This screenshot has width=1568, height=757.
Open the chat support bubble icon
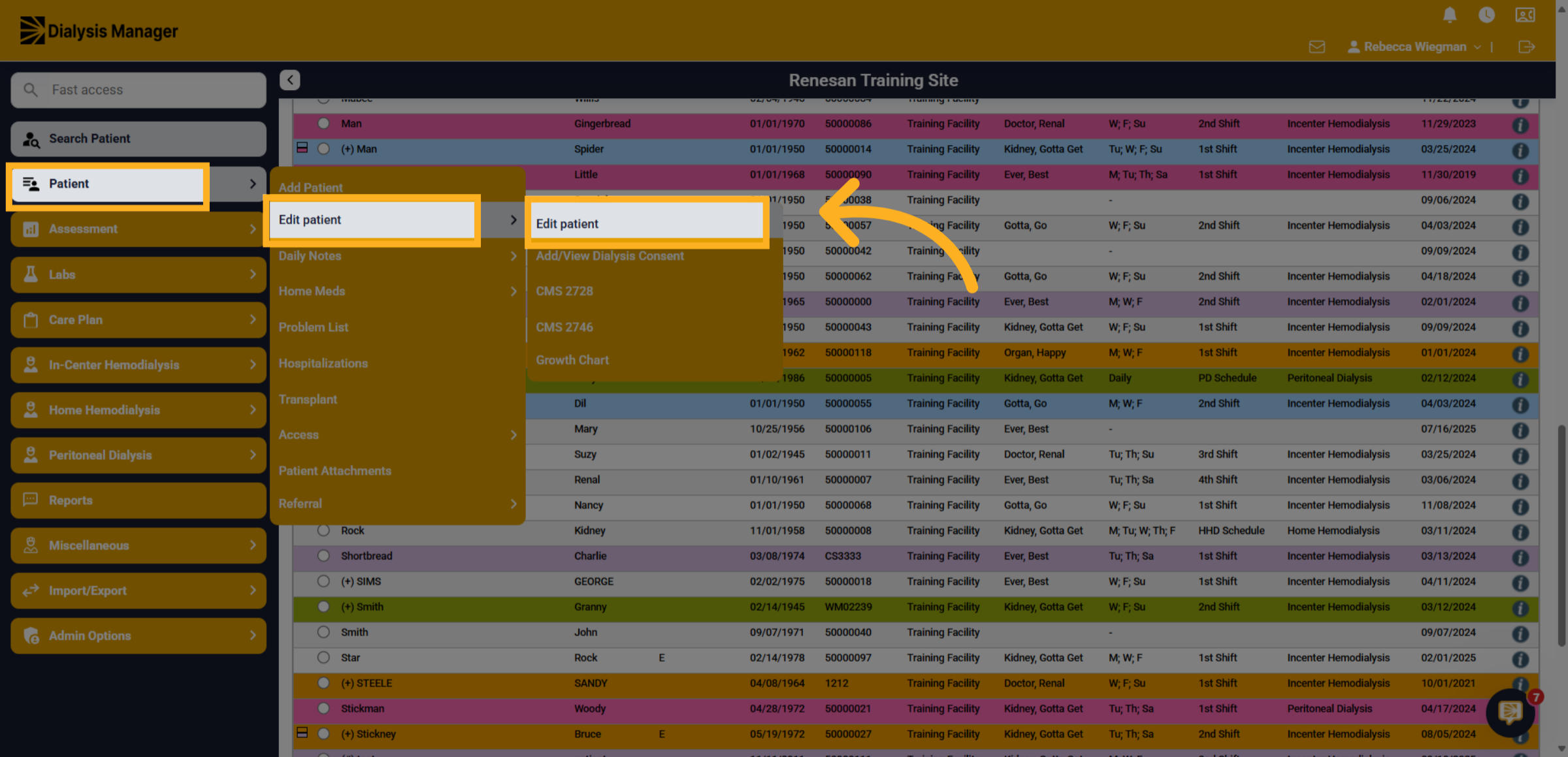coord(1510,713)
